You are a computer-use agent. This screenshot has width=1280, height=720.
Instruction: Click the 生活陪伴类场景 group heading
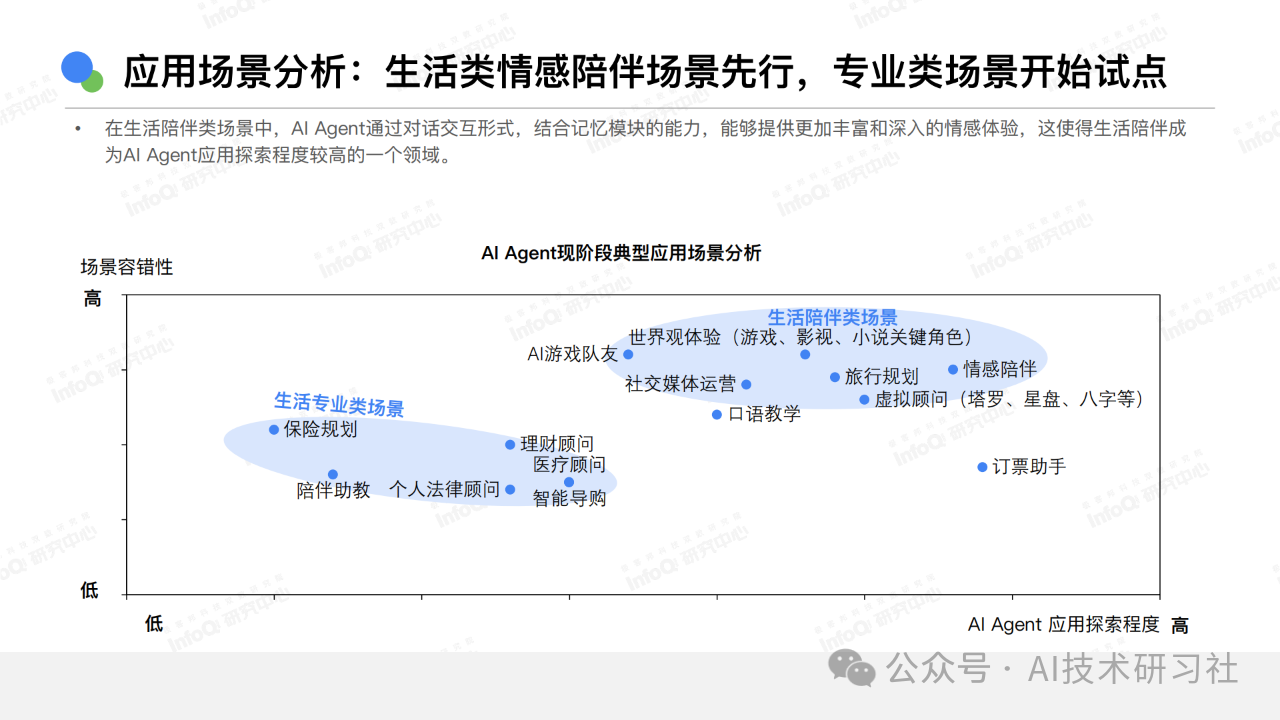point(832,318)
